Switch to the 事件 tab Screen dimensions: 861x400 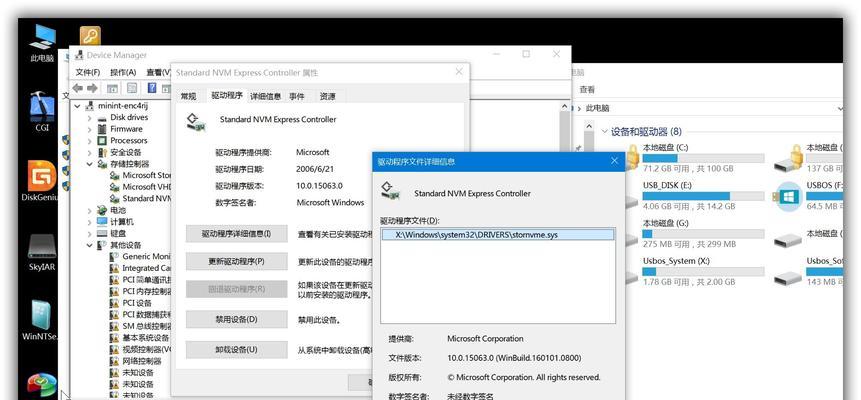click(x=297, y=96)
